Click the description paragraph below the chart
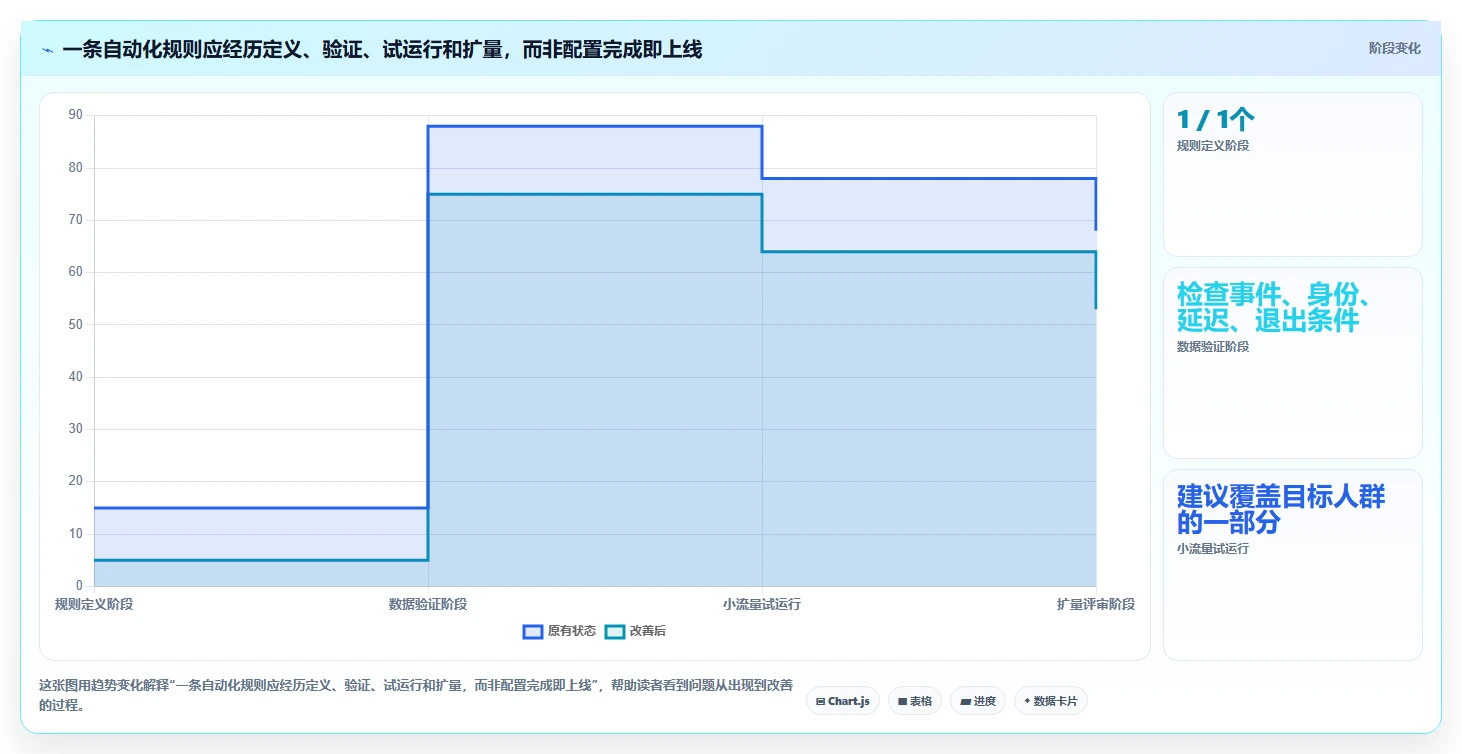Viewport: 1462px width, 754px height. pyautogui.click(x=416, y=695)
